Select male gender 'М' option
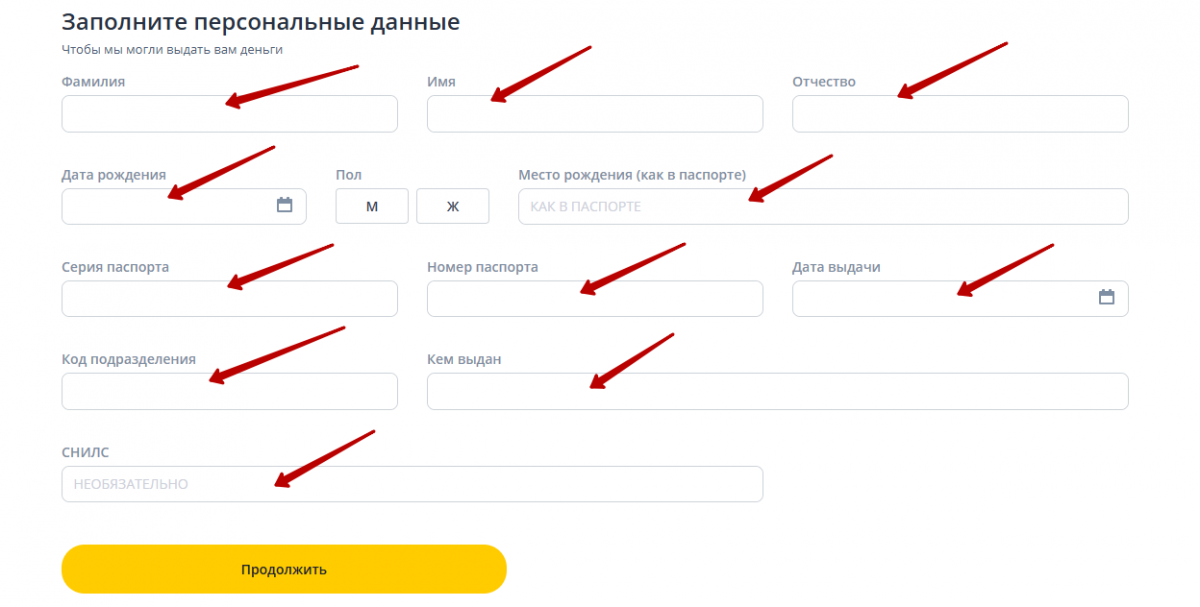1200x607 pixels. [372, 206]
